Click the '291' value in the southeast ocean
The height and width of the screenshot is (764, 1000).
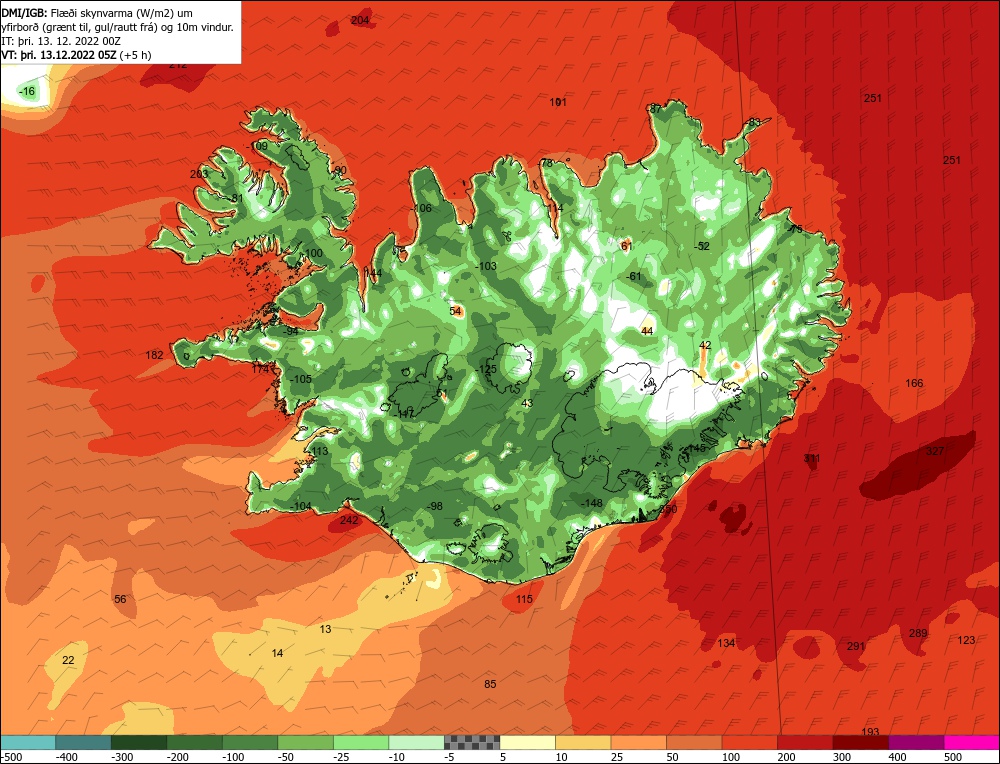tap(856, 647)
